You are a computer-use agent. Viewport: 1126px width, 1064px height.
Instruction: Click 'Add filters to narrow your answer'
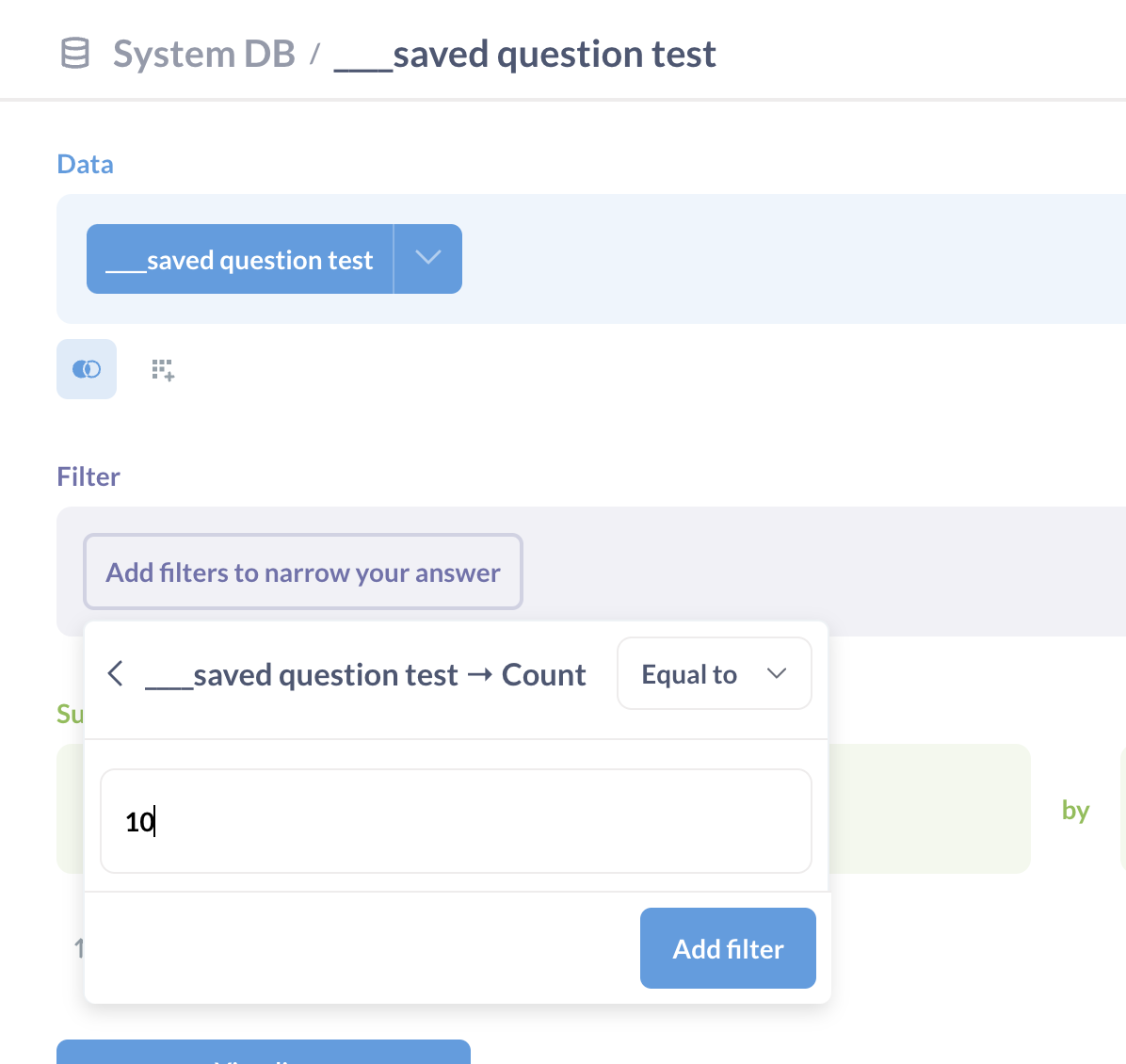(302, 572)
